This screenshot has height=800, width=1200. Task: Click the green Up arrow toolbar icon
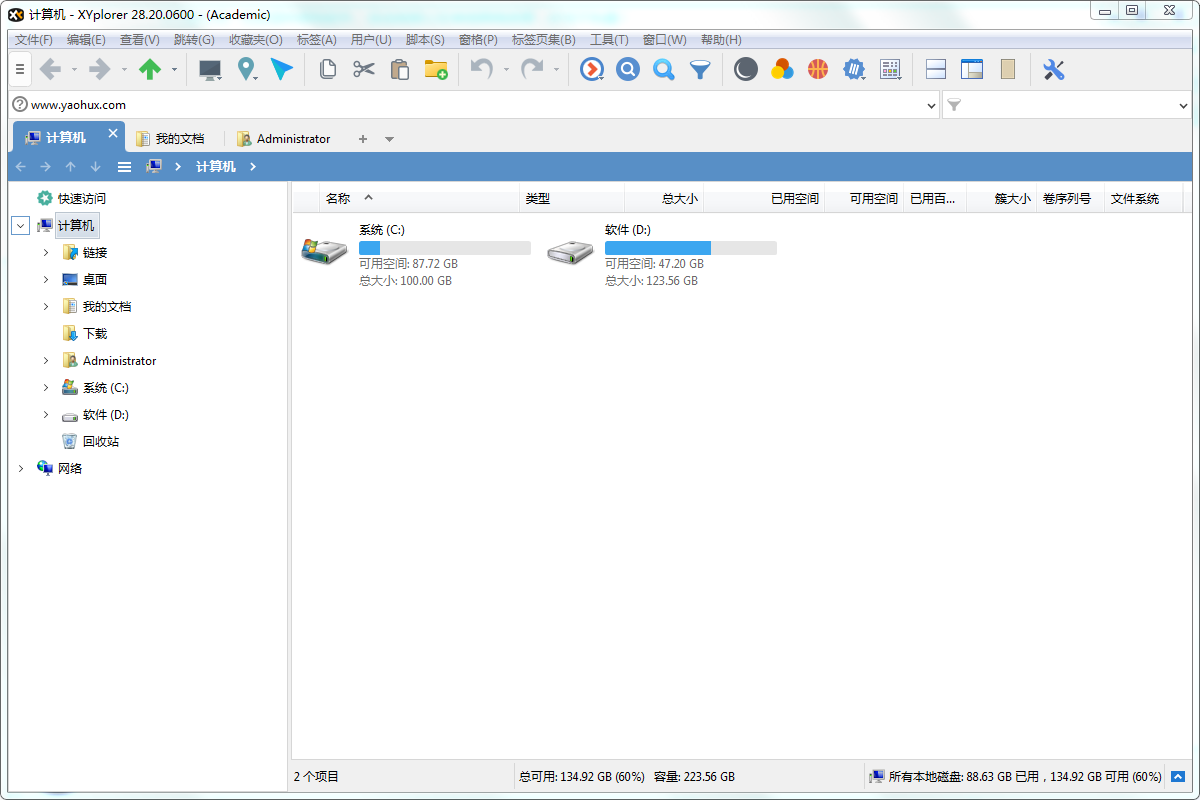click(x=150, y=69)
